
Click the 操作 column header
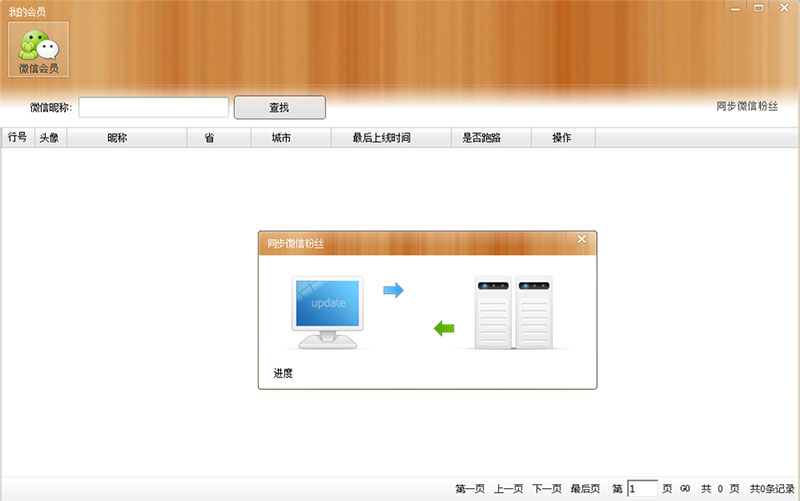coord(562,138)
